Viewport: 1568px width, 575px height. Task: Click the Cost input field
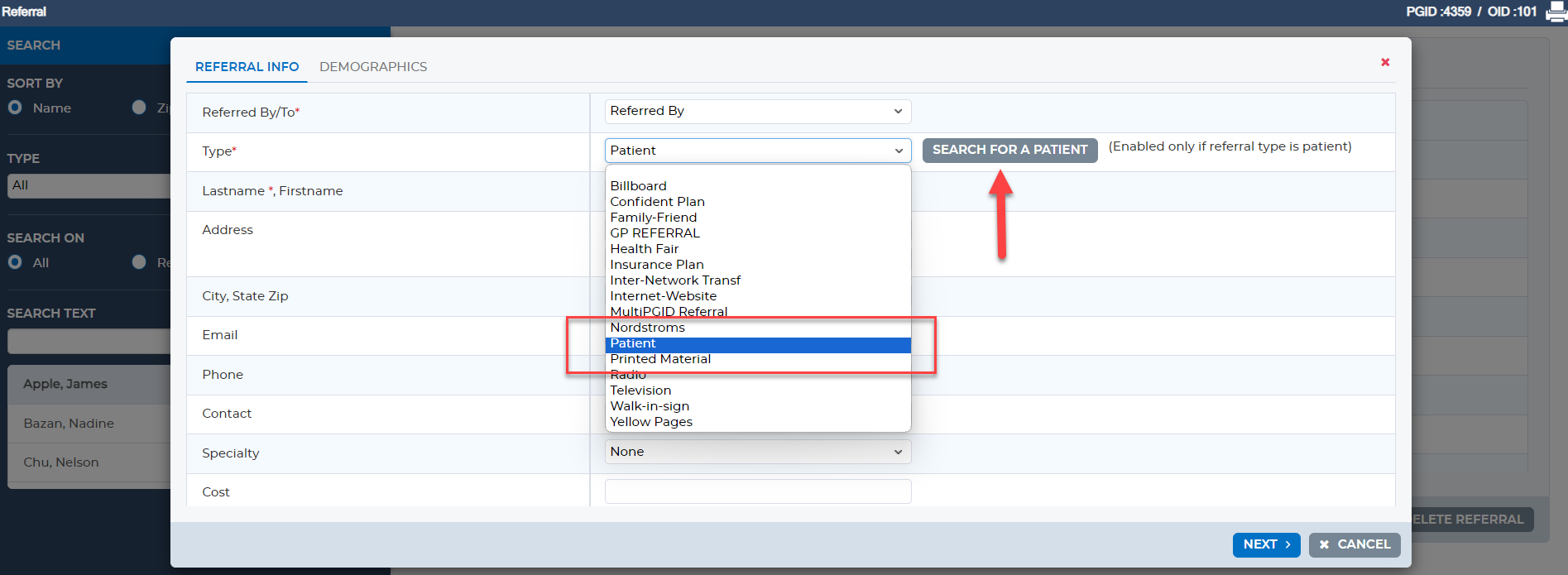click(x=757, y=491)
